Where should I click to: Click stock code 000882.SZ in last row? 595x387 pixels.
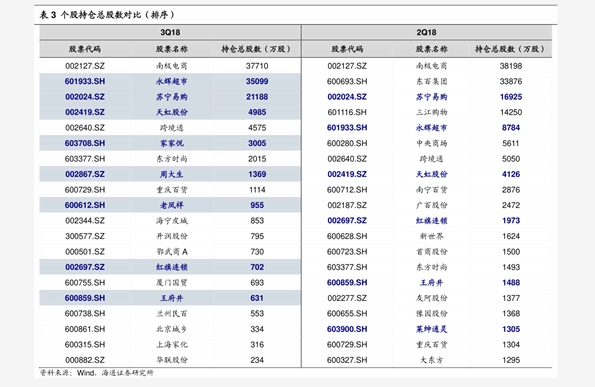click(x=85, y=360)
